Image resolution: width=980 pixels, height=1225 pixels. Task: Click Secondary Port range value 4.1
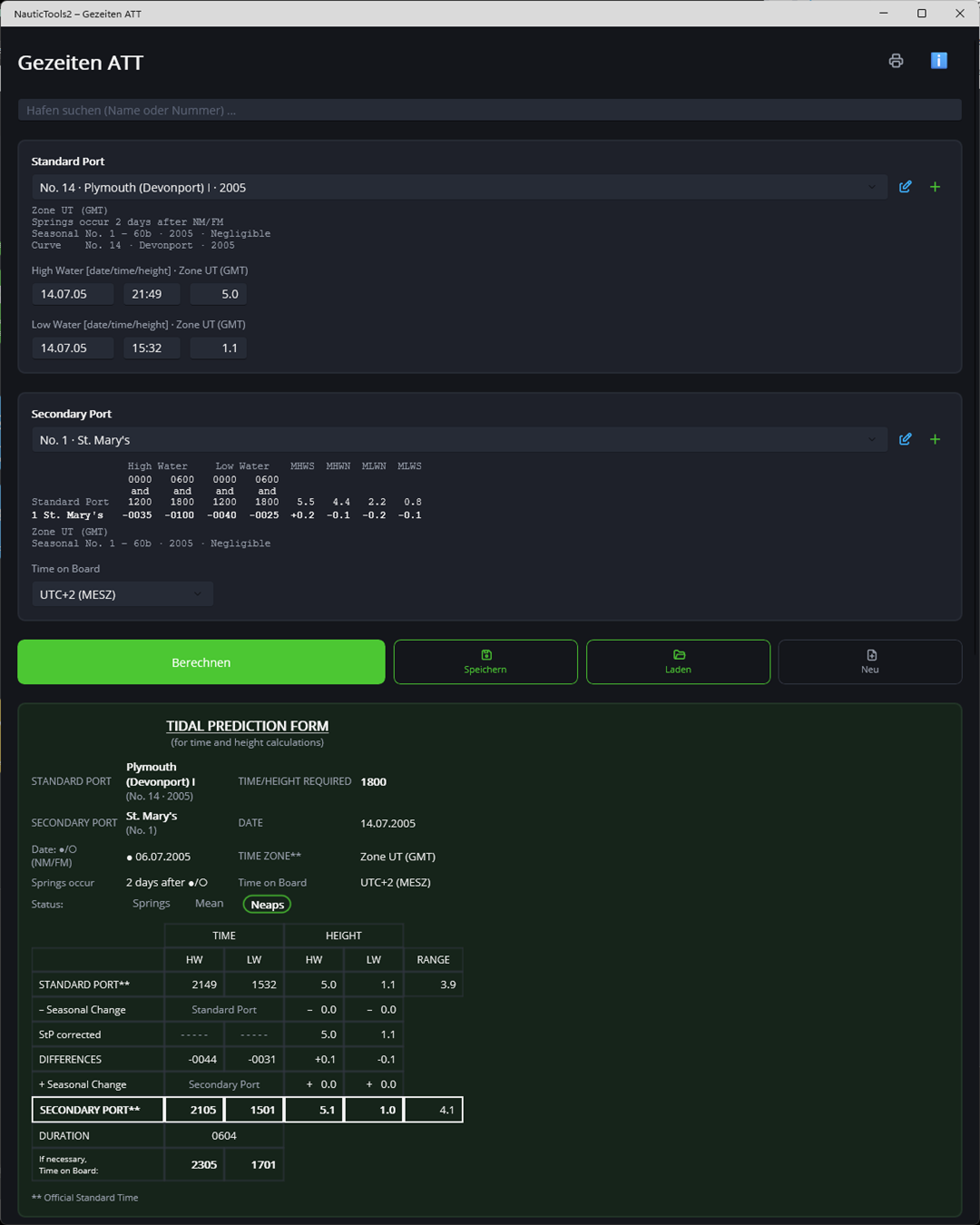coord(434,1110)
